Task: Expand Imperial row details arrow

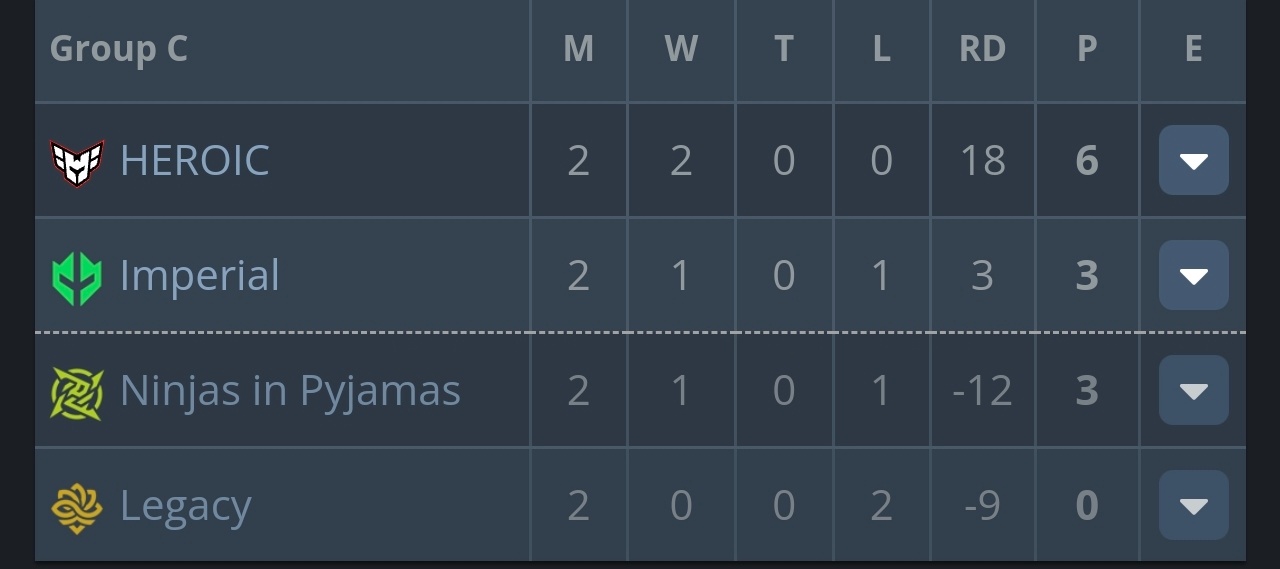Action: point(1193,275)
